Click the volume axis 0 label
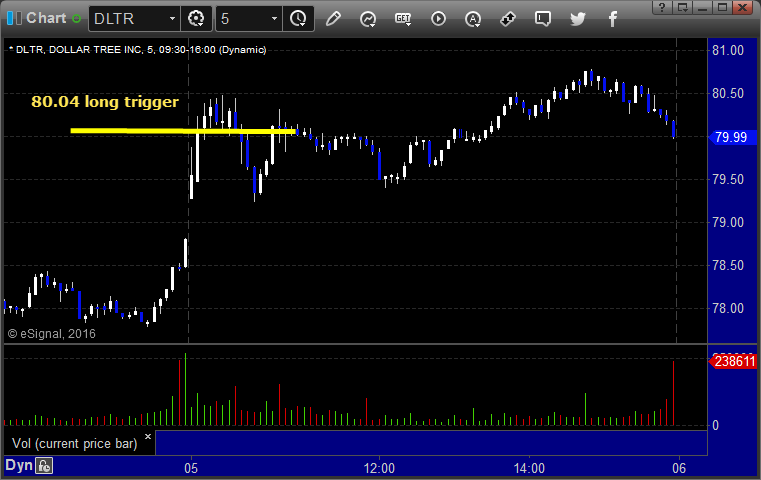 pyautogui.click(x=715, y=426)
